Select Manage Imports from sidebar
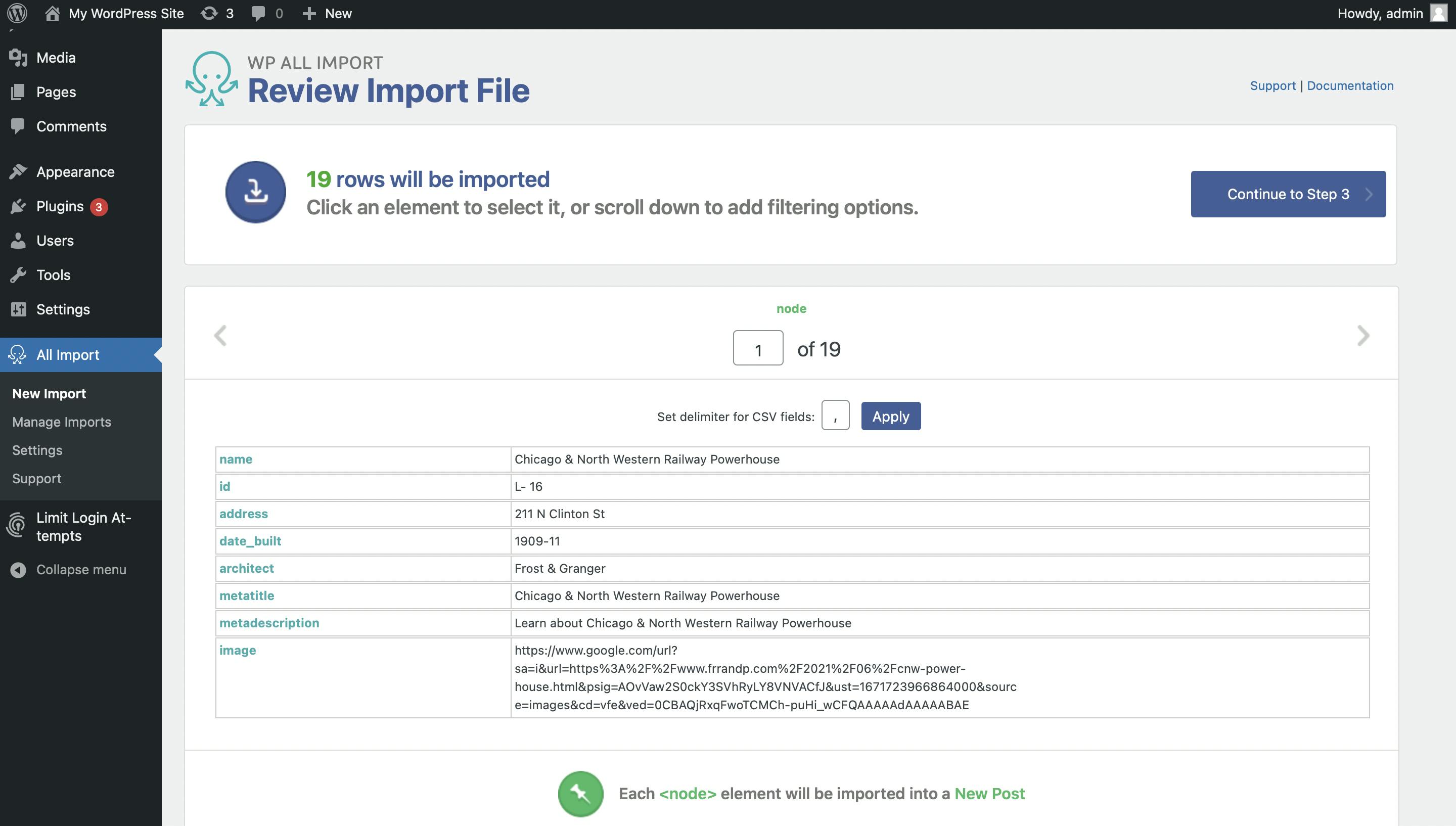1456x826 pixels. [61, 421]
